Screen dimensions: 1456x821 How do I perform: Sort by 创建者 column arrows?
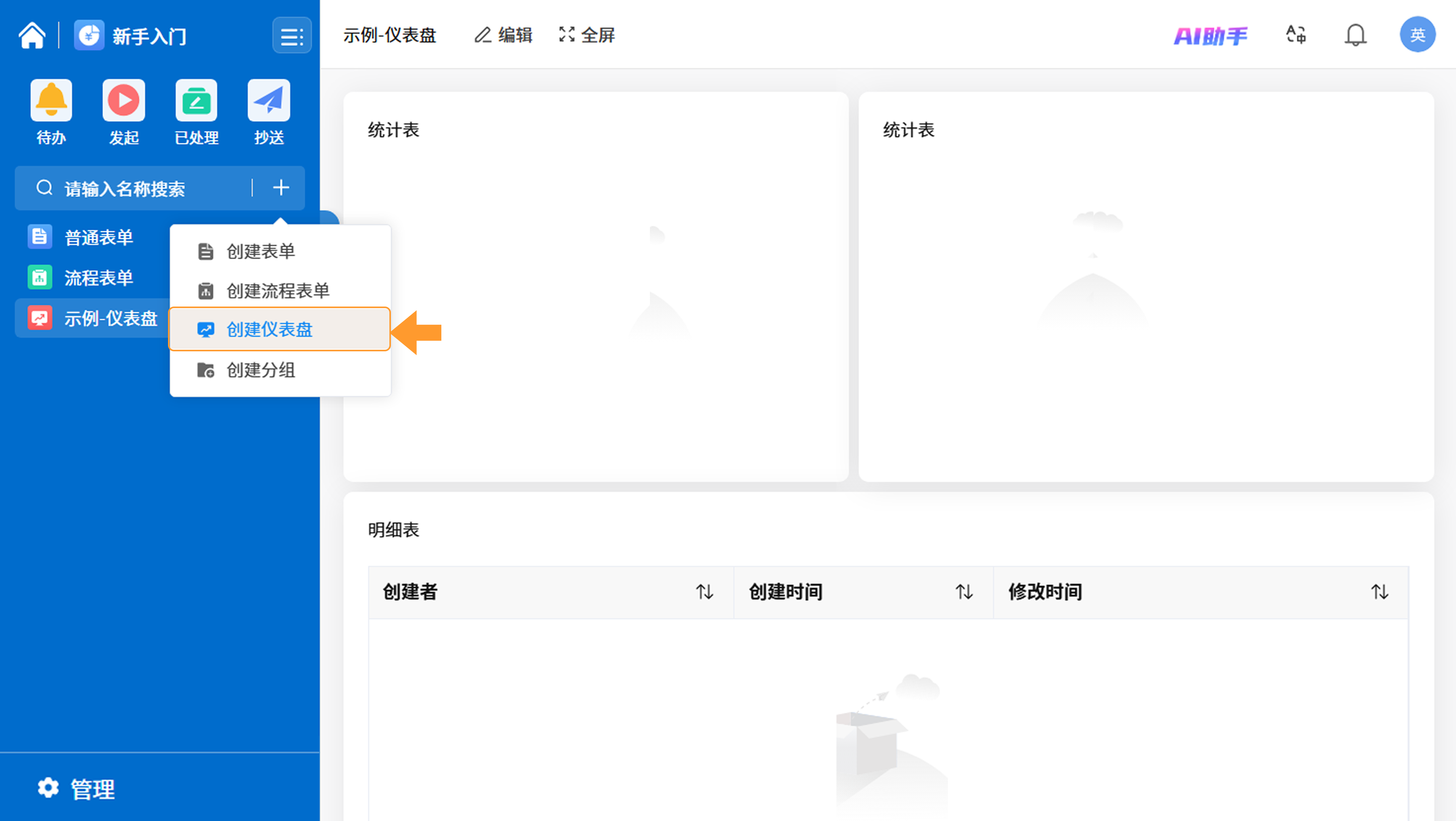point(704,592)
